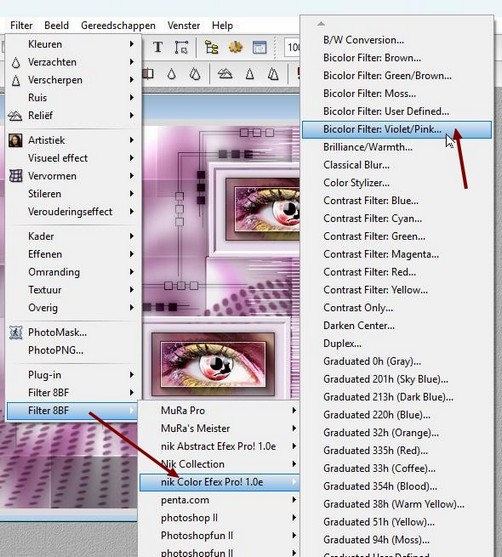The image size is (502, 557).
Task: Select the highlighted Filter 8BF entry
Action: coord(72,411)
